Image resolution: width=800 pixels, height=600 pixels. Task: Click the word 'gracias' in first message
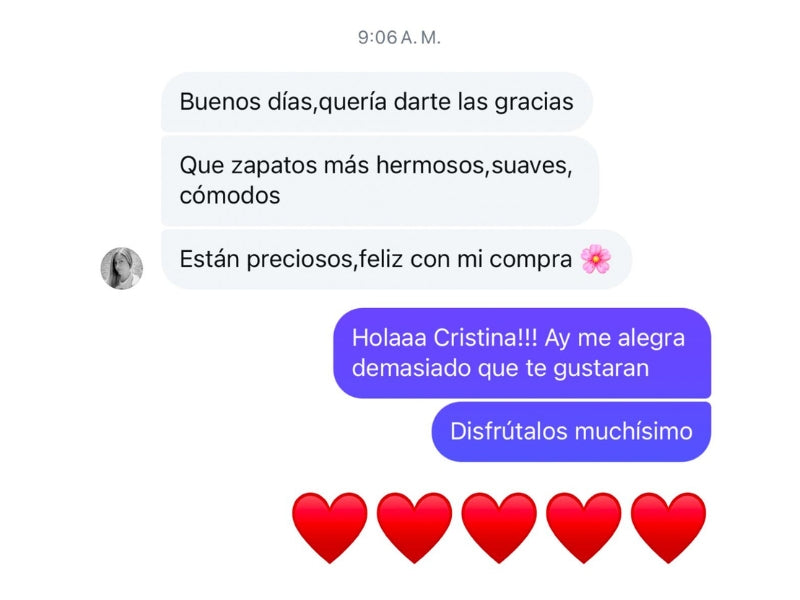point(534,102)
